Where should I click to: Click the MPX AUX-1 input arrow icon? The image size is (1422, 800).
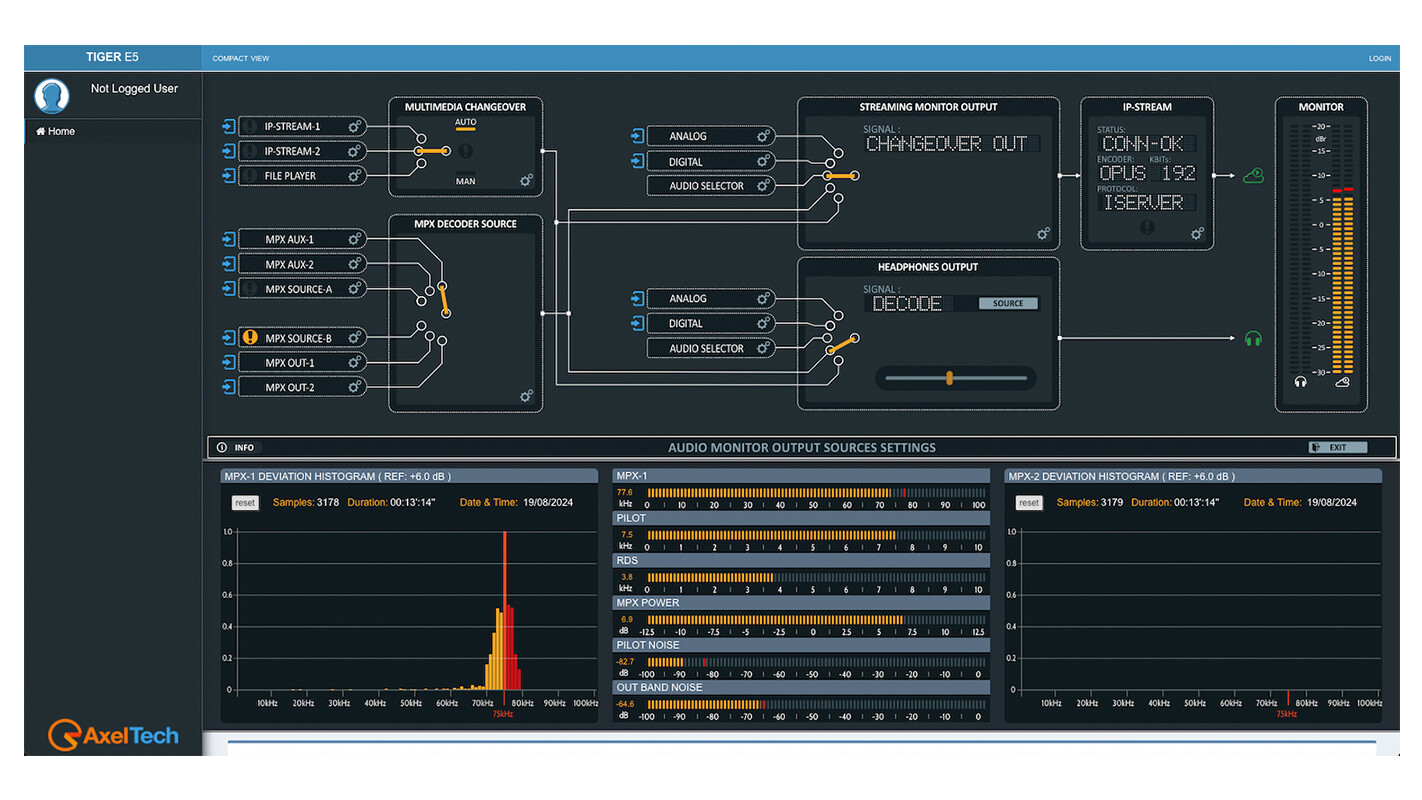click(229, 240)
